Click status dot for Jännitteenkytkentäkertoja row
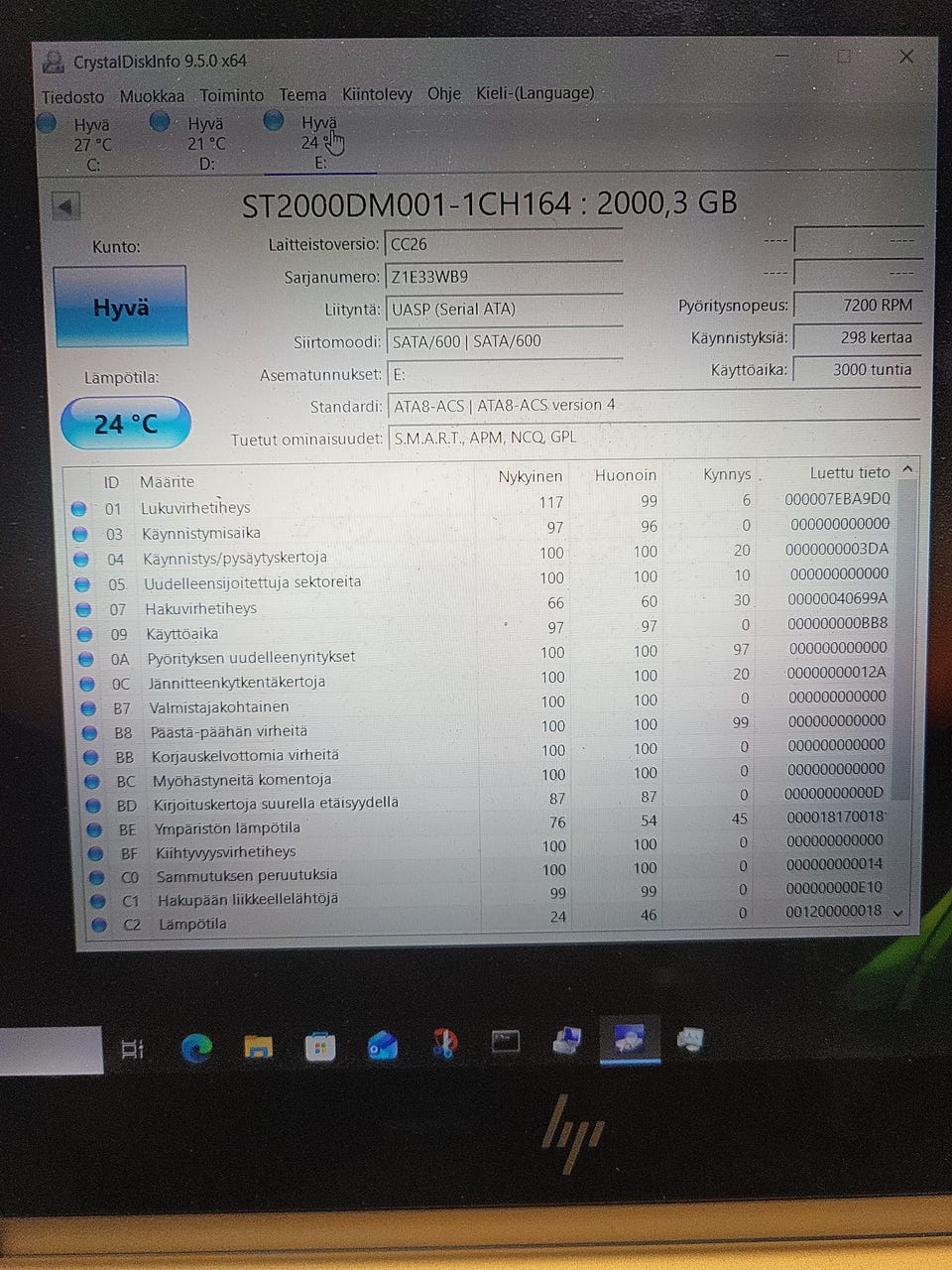 point(87,685)
